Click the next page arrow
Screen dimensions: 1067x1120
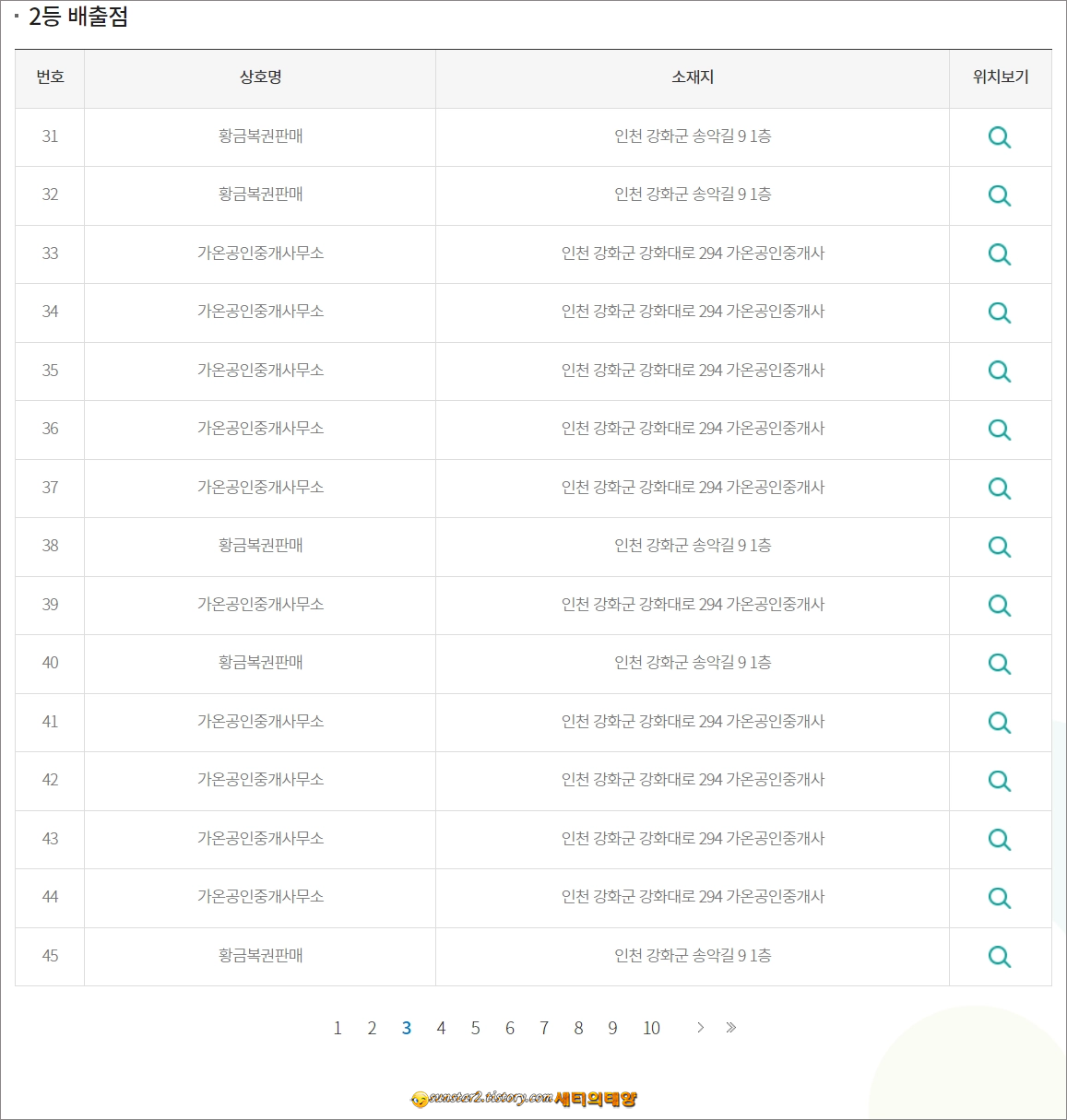point(699,1028)
